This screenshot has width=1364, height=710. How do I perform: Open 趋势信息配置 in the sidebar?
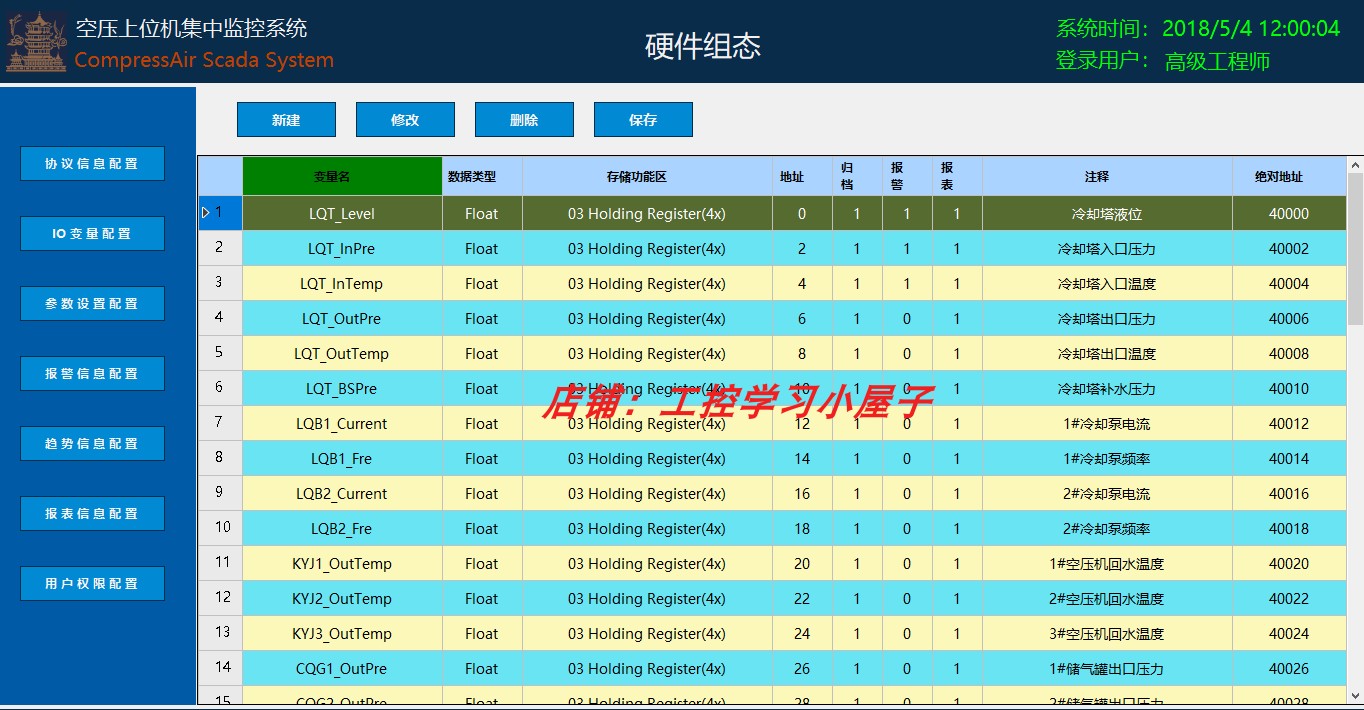point(92,444)
